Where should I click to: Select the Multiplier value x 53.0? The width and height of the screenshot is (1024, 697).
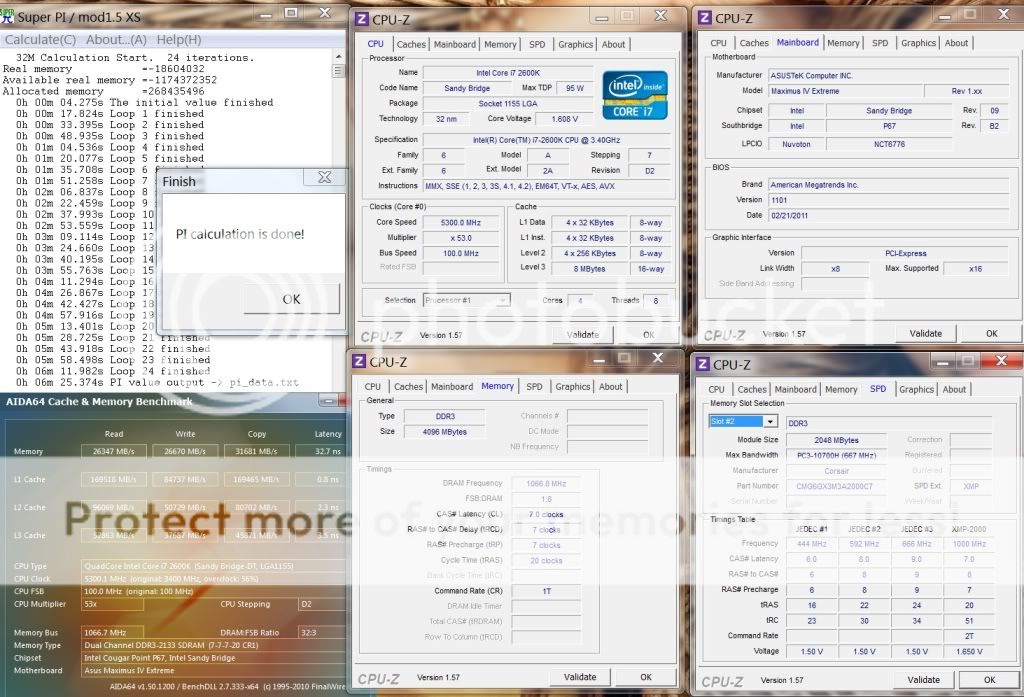tap(461, 238)
